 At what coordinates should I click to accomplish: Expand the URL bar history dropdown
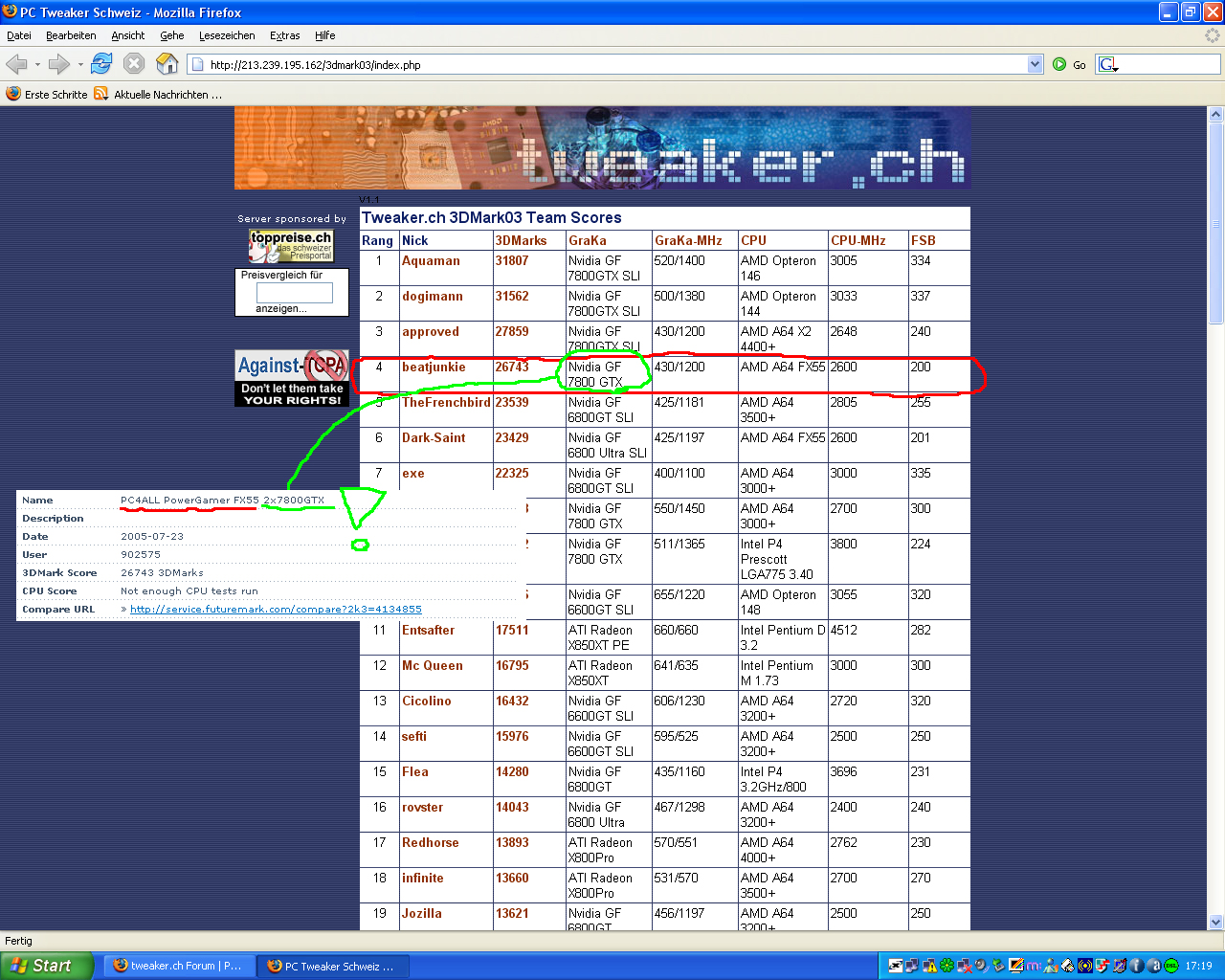1035,64
